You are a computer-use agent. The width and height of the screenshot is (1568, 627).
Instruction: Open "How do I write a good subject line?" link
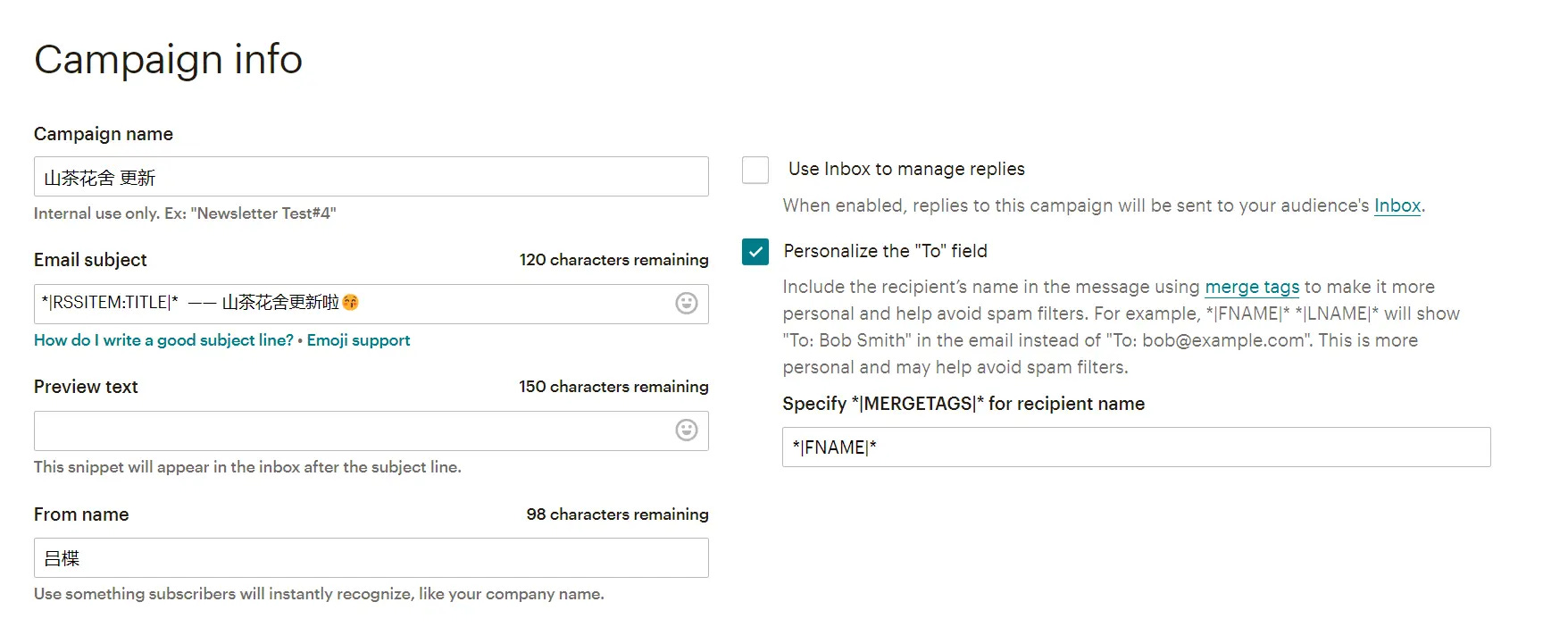163,340
